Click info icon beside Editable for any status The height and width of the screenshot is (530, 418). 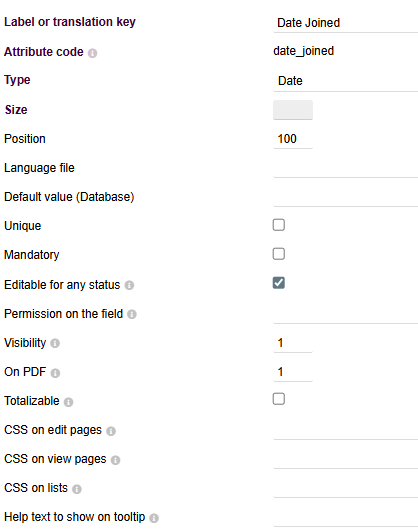pyautogui.click(x=129, y=285)
